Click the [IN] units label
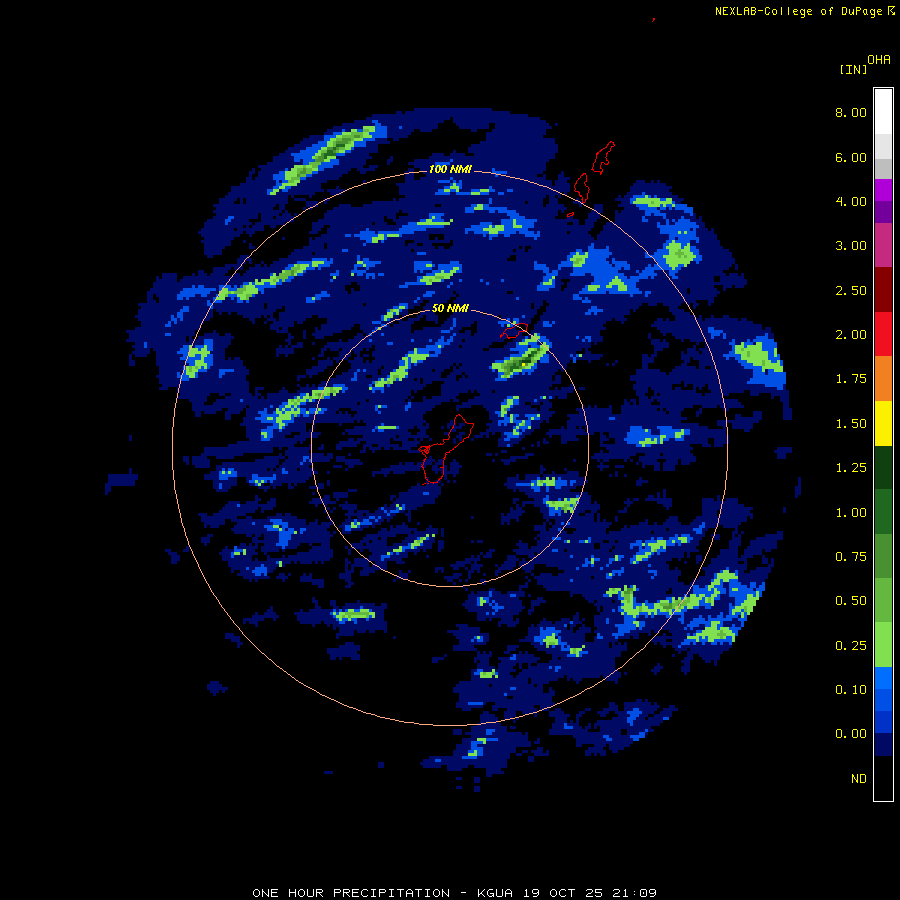Image resolution: width=900 pixels, height=900 pixels. tap(853, 69)
